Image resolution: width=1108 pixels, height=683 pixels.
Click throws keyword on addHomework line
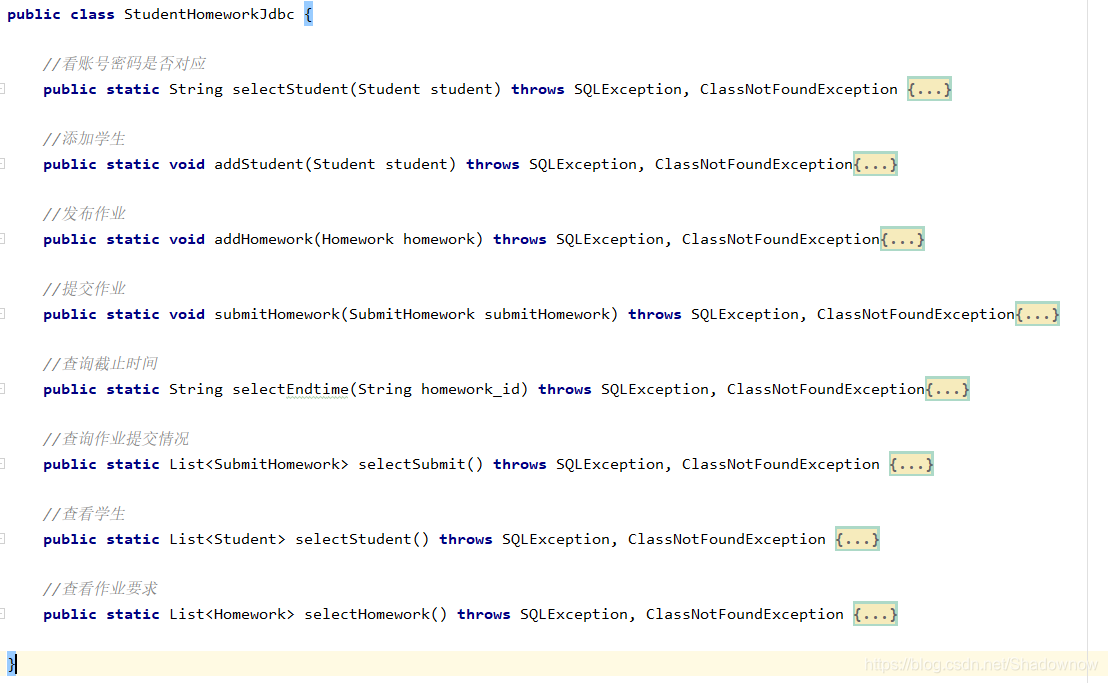tap(519, 239)
